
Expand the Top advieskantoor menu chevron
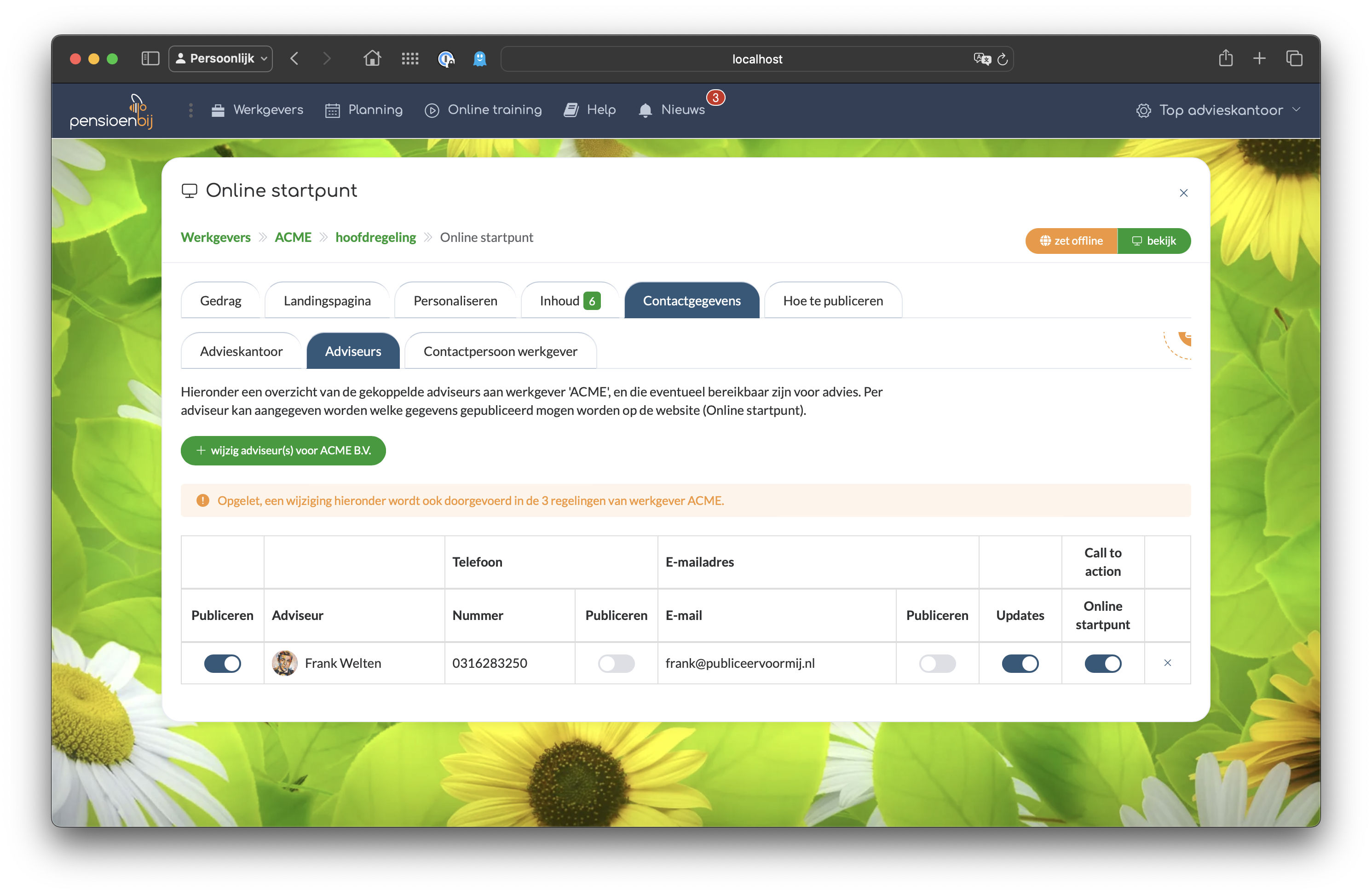click(x=1297, y=109)
